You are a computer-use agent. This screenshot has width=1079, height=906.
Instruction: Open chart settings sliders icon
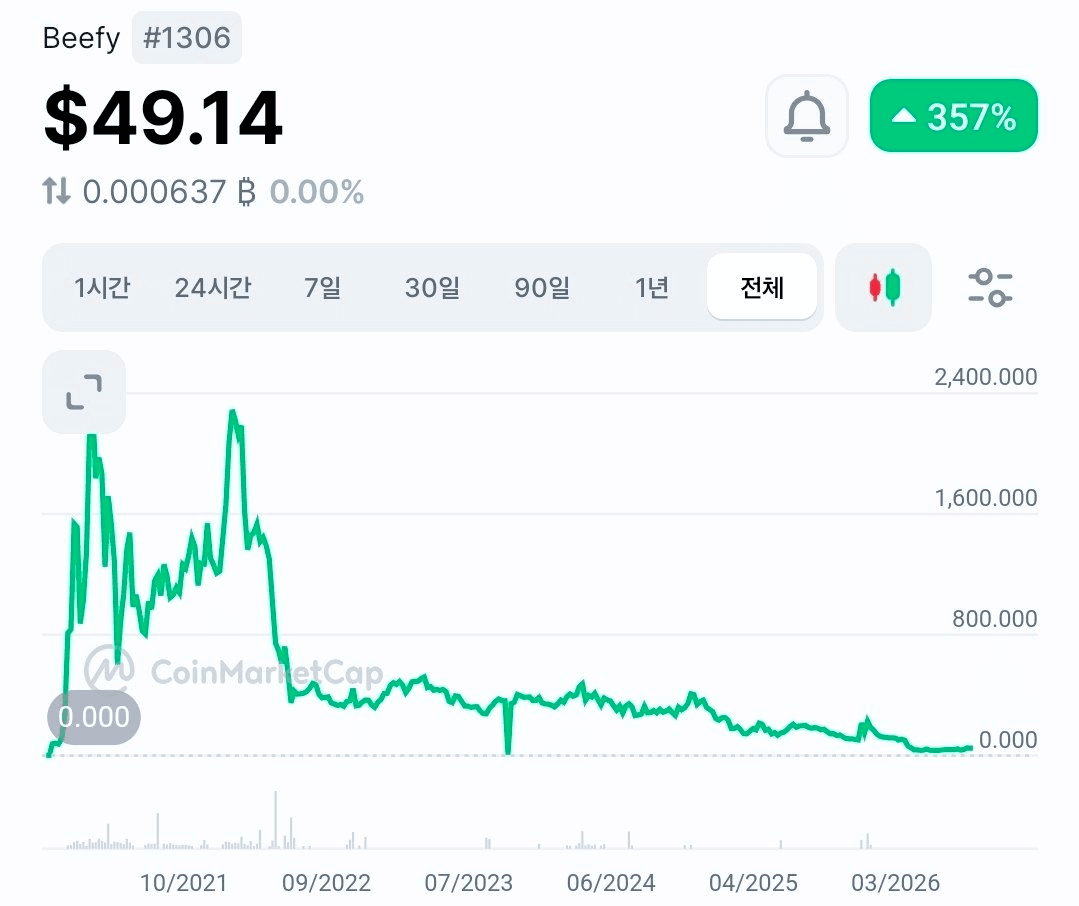[990, 287]
